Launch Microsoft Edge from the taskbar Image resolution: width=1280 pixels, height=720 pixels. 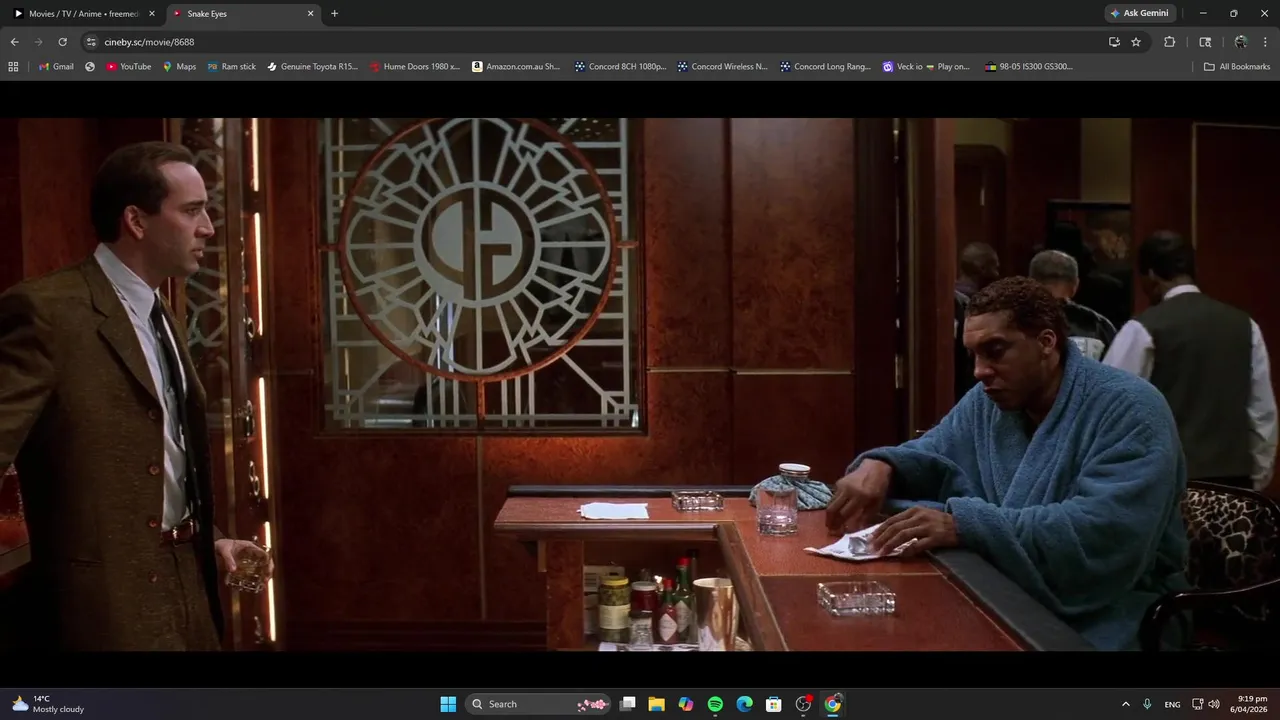pos(744,704)
